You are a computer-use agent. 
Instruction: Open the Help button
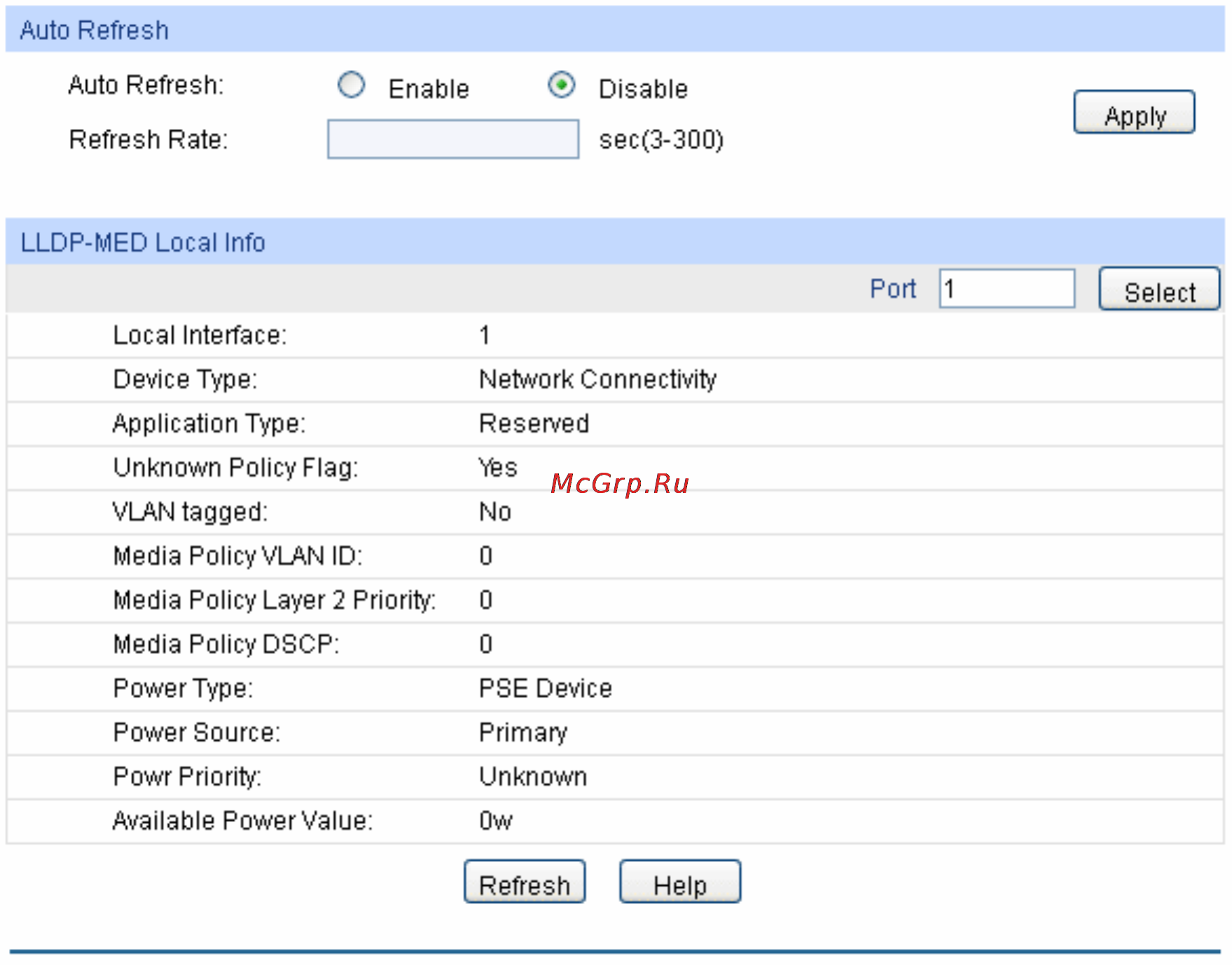(680, 882)
